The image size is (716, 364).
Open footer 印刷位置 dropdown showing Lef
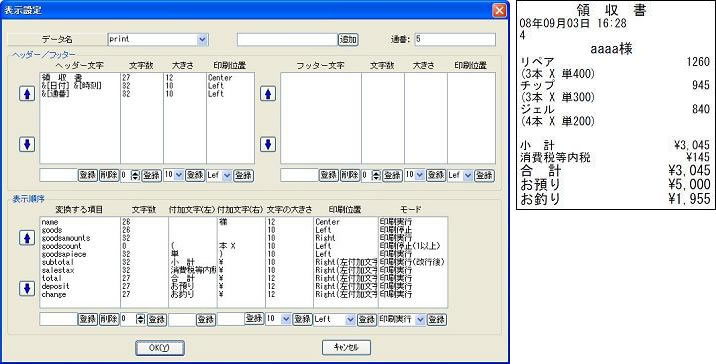point(467,175)
